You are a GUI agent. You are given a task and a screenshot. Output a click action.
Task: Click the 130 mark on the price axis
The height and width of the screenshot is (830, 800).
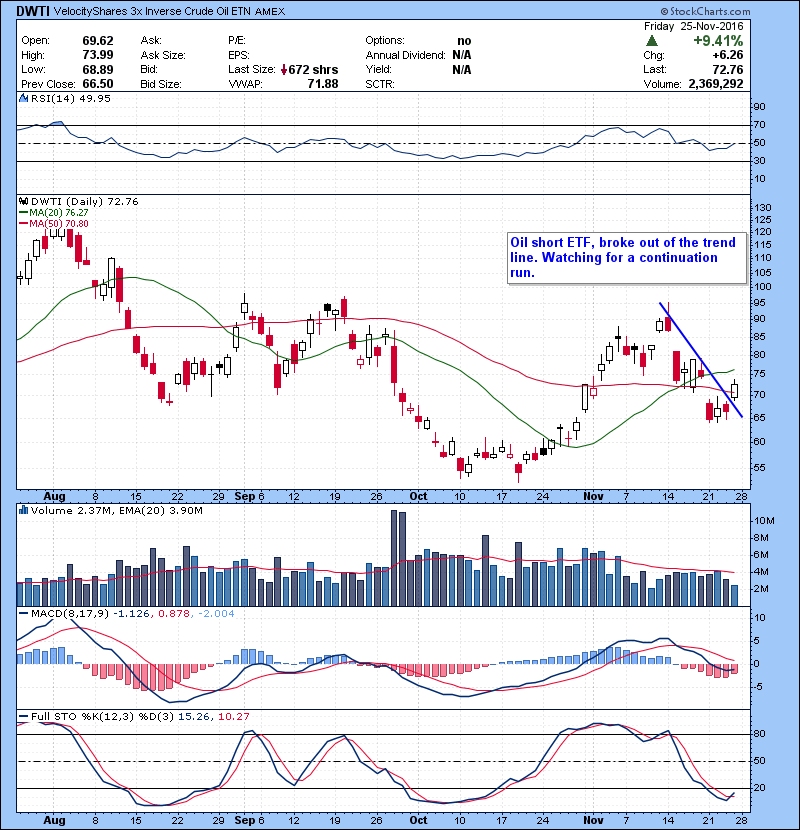(762, 208)
